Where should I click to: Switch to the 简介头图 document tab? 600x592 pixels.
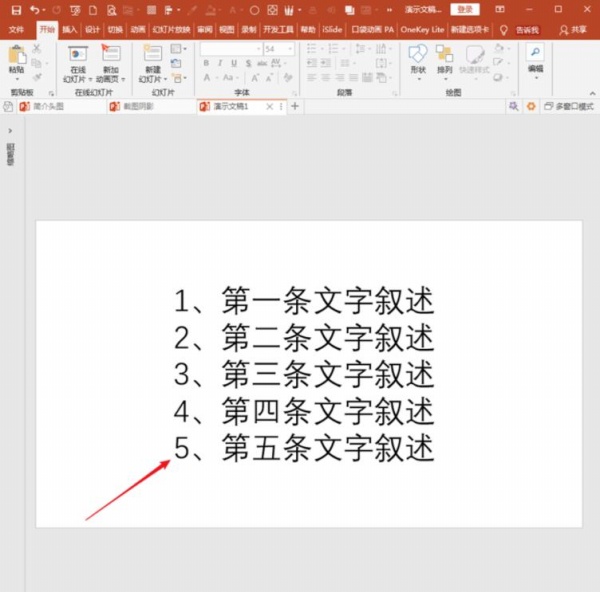[48, 106]
